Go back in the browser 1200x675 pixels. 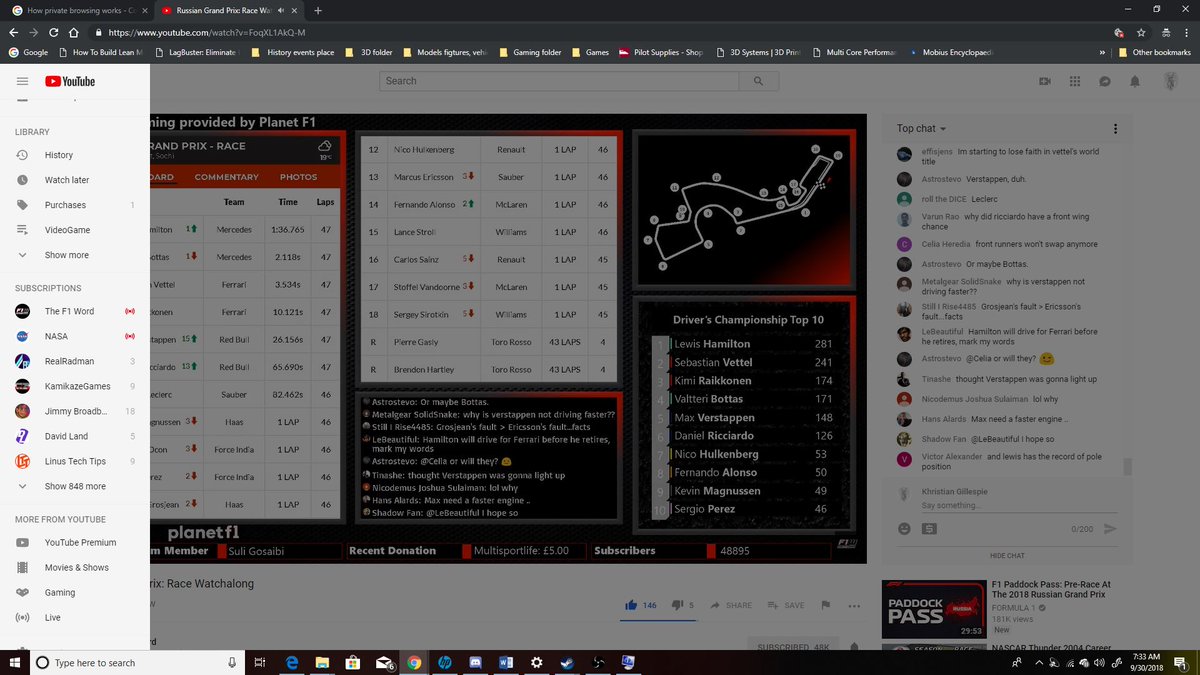(x=15, y=32)
